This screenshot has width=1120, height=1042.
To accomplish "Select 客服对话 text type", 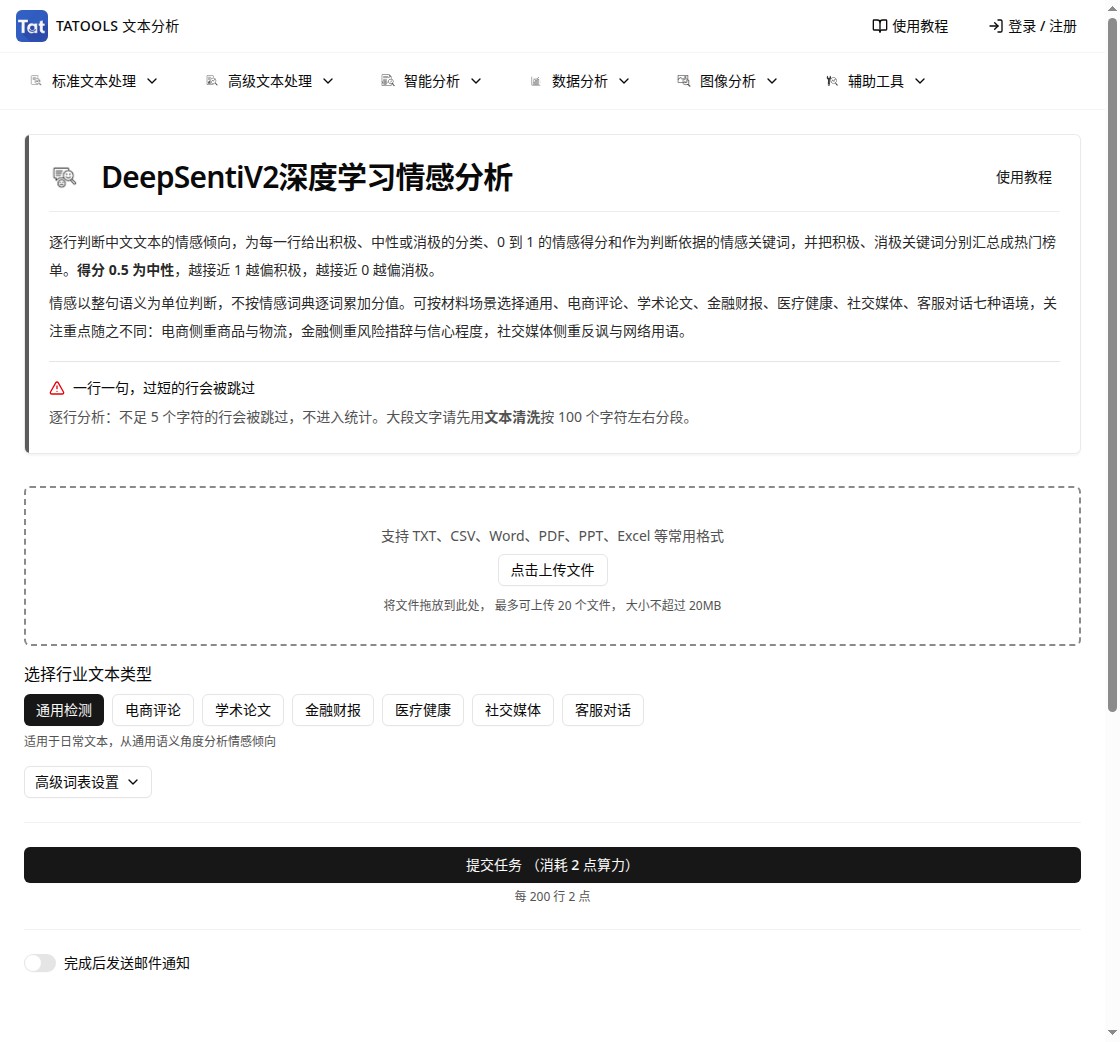I will [x=603, y=711].
